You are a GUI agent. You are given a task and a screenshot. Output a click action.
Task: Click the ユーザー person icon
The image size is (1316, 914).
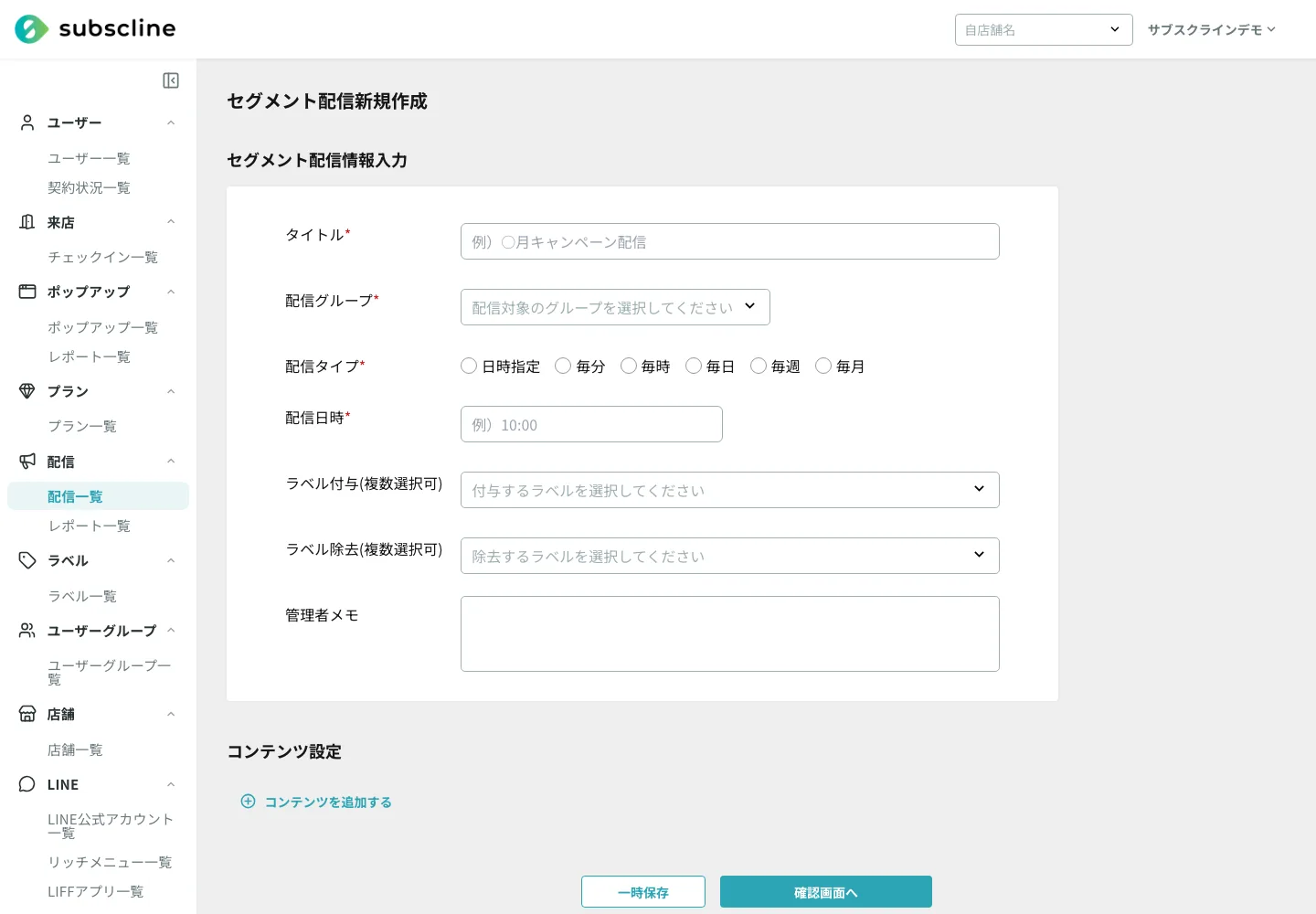coord(27,122)
